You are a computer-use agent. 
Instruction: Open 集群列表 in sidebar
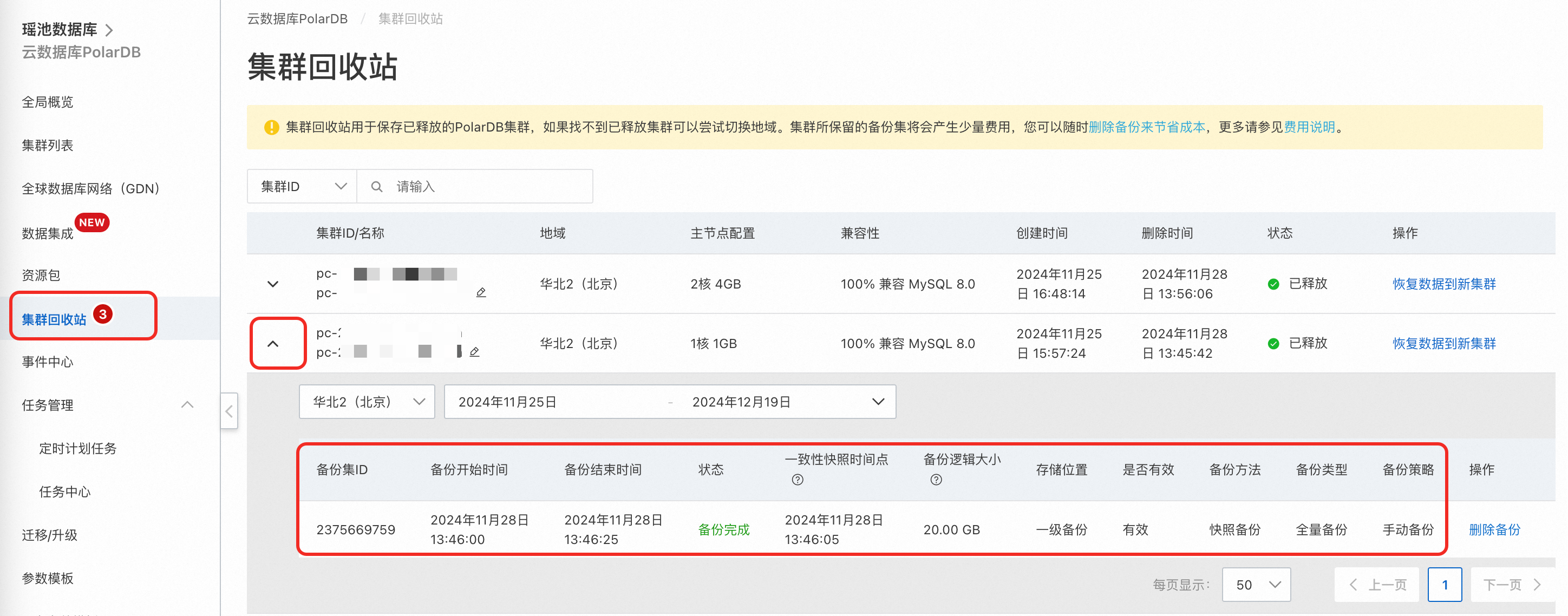(x=48, y=146)
